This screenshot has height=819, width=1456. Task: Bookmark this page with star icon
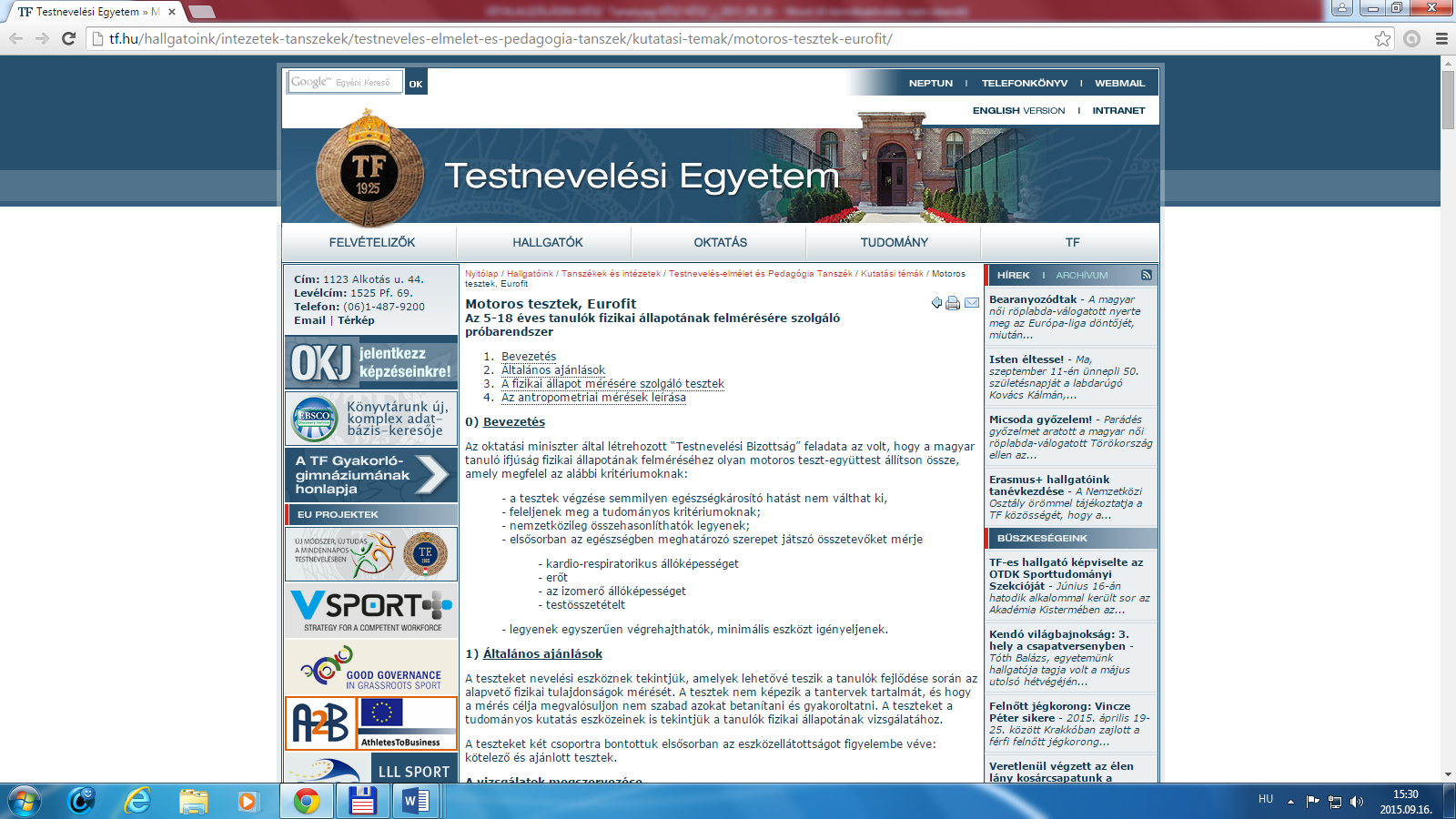point(1382,38)
